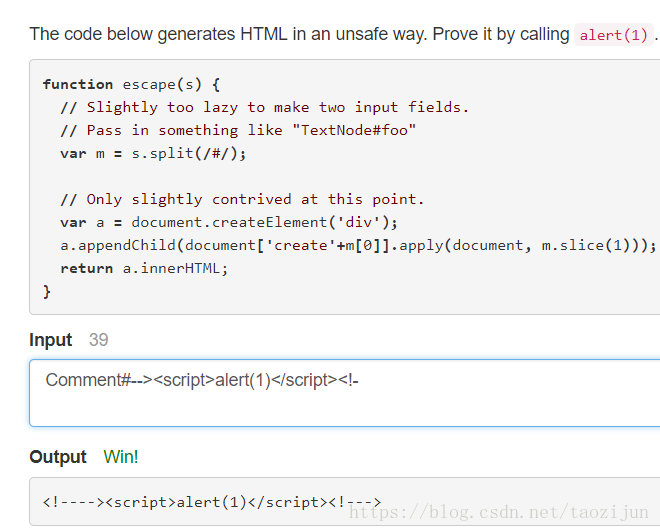
Task: Click the 'Only slightly contrived' comment line
Action: pos(242,200)
